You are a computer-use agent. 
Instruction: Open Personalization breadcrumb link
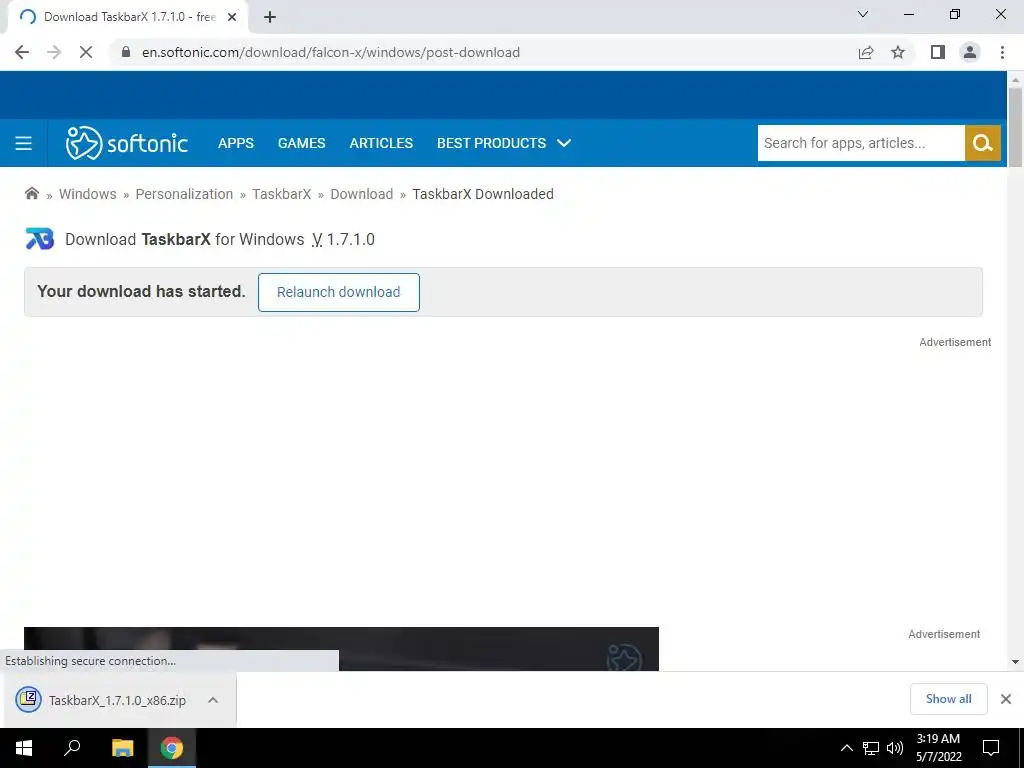click(184, 194)
